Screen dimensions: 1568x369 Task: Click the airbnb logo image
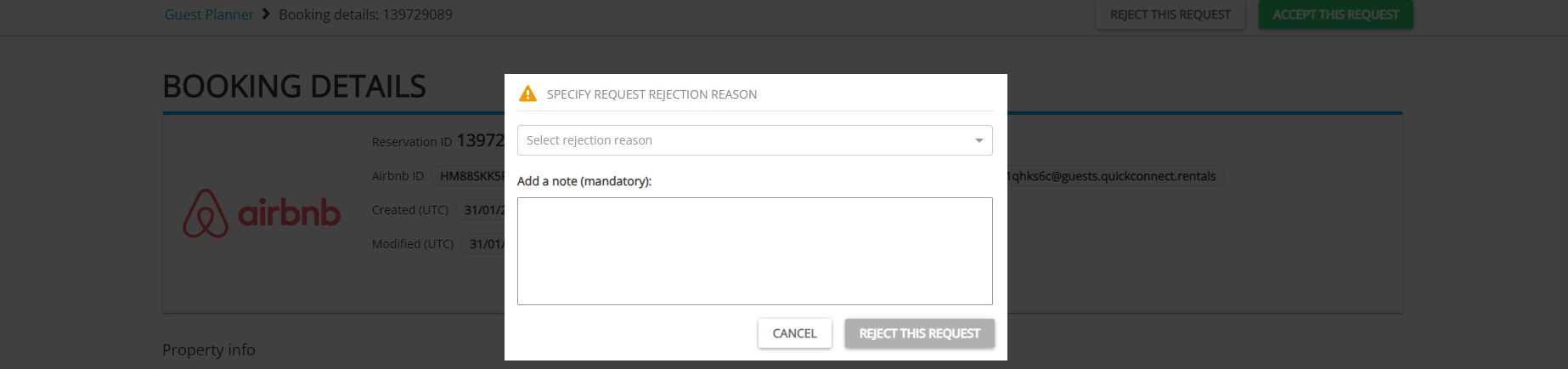(262, 213)
